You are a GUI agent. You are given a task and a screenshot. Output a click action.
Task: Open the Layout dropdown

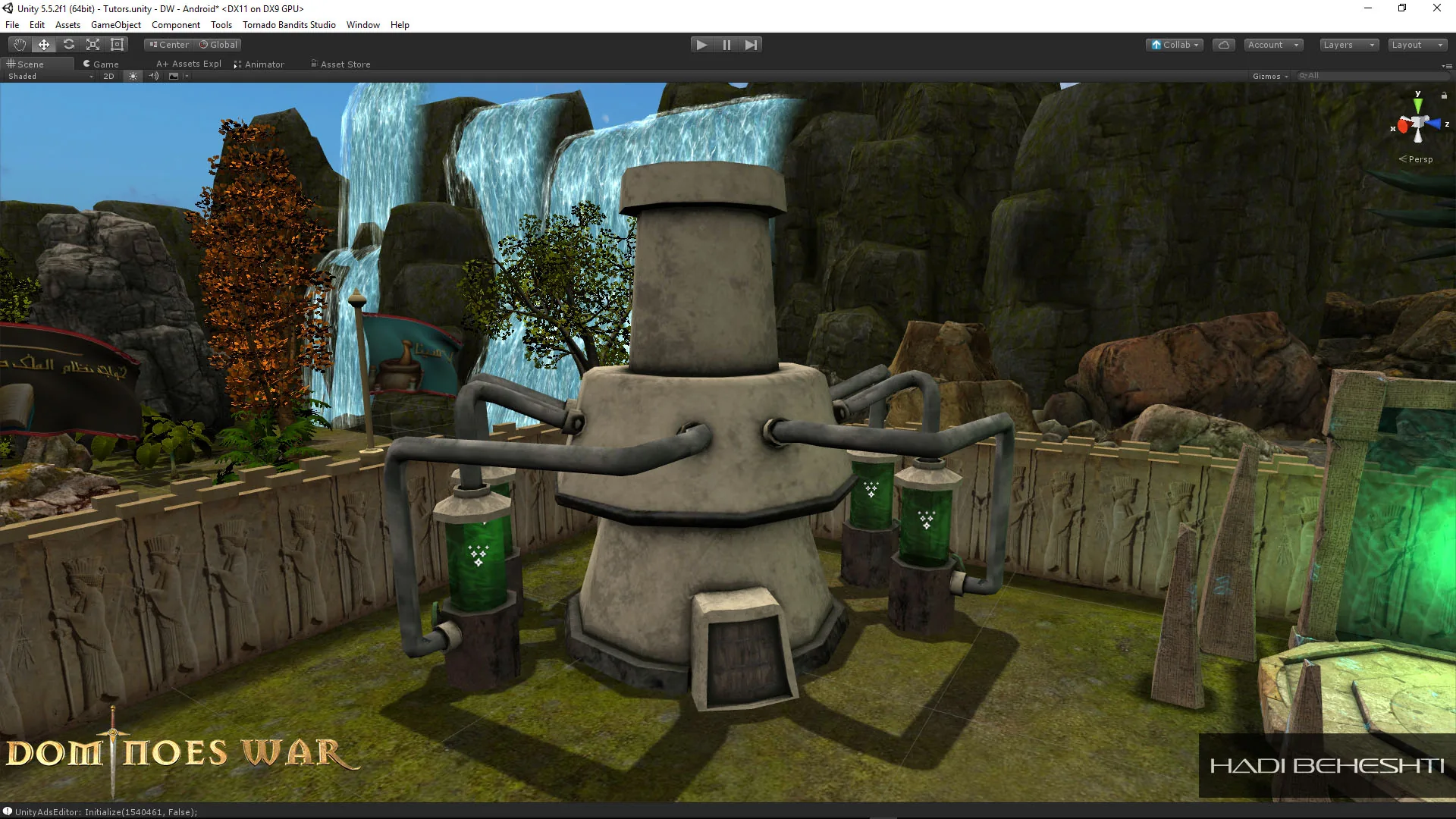pos(1417,45)
